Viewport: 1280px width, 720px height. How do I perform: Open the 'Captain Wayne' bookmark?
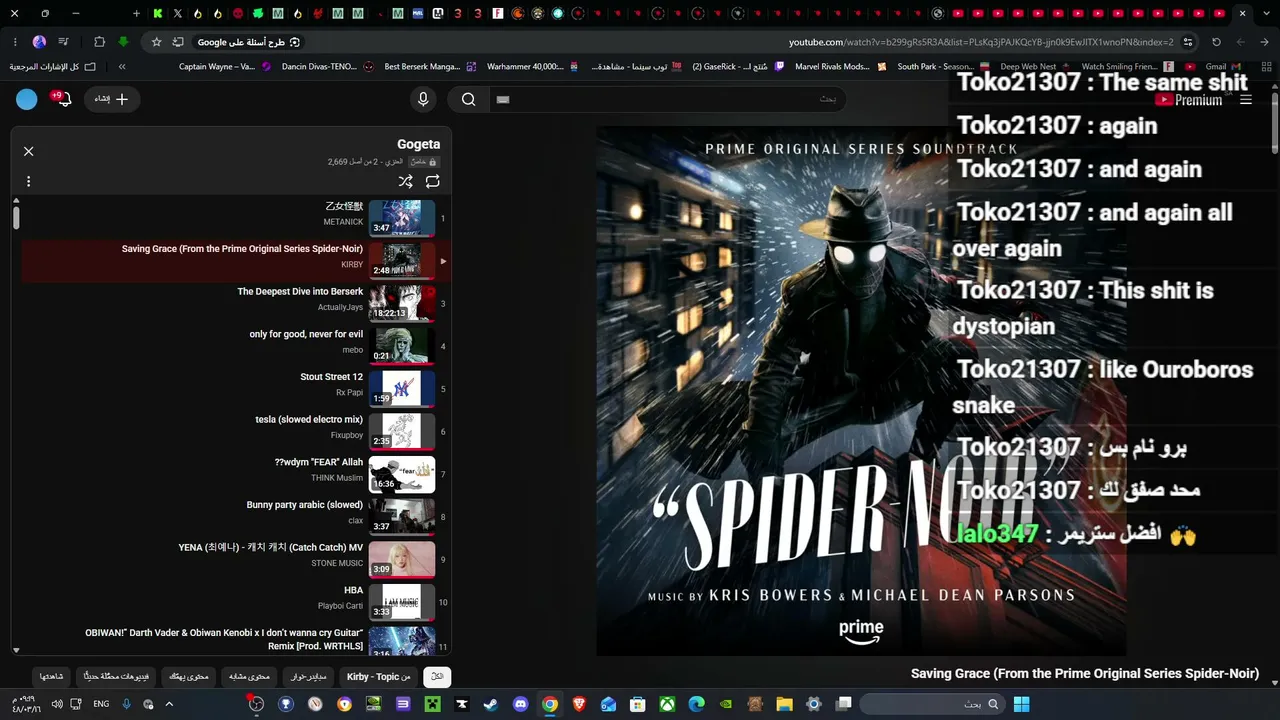pyautogui.click(x=225, y=66)
